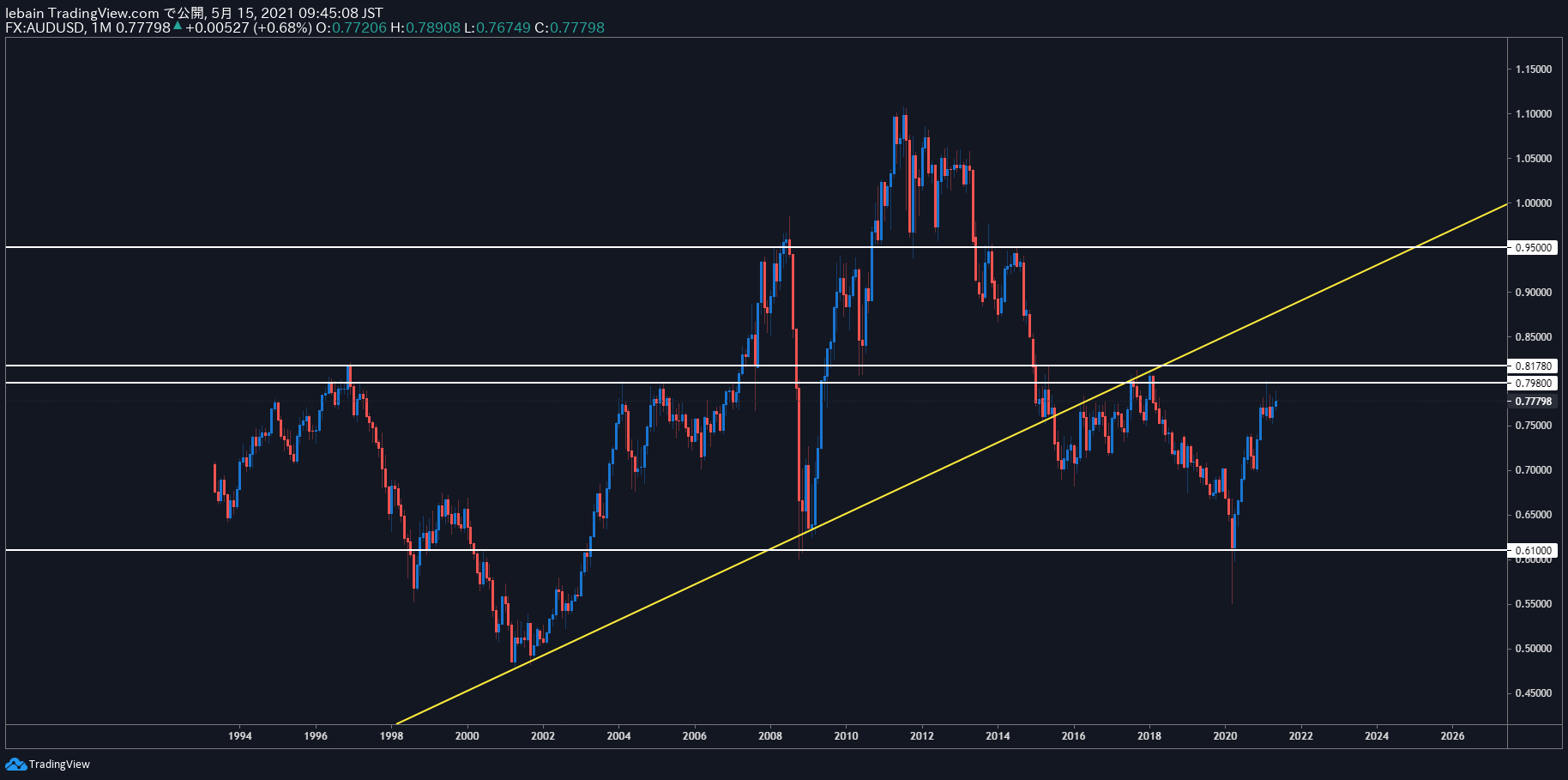This screenshot has height=780, width=1568.
Task: Click the current price label 0.77798
Action: [x=1533, y=401]
